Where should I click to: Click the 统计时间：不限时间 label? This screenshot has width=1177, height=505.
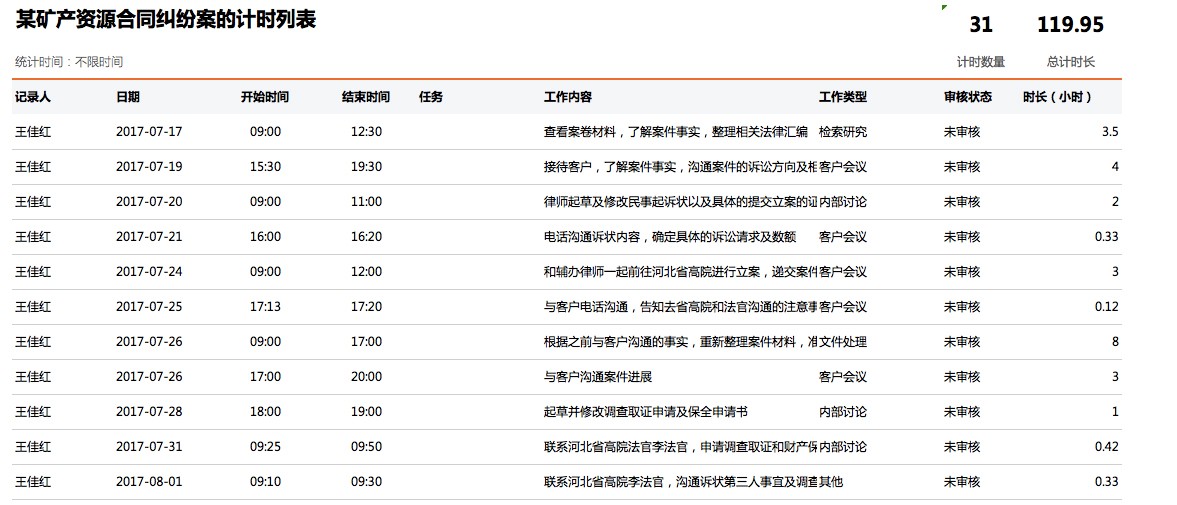click(69, 62)
